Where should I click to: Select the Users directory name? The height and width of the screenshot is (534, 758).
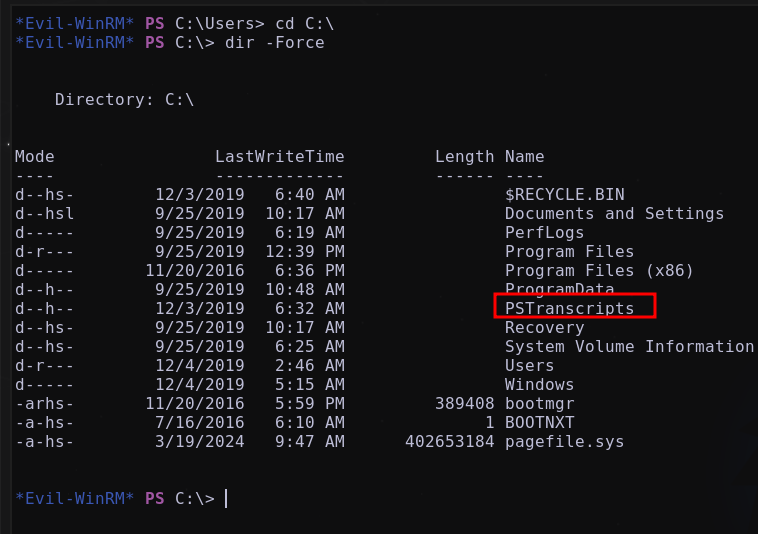point(529,365)
